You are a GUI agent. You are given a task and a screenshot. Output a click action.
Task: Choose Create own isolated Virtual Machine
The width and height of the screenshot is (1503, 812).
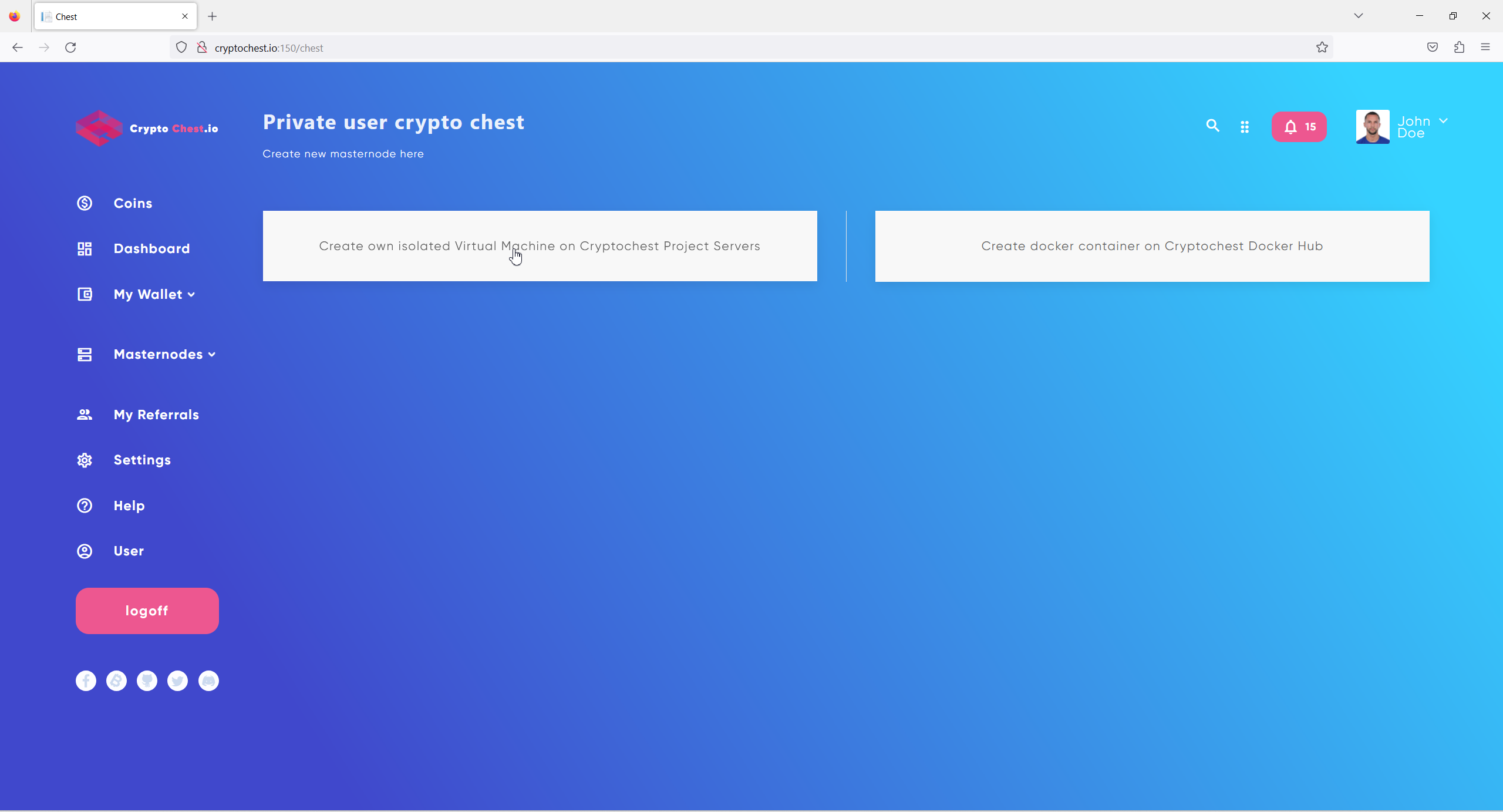540,246
